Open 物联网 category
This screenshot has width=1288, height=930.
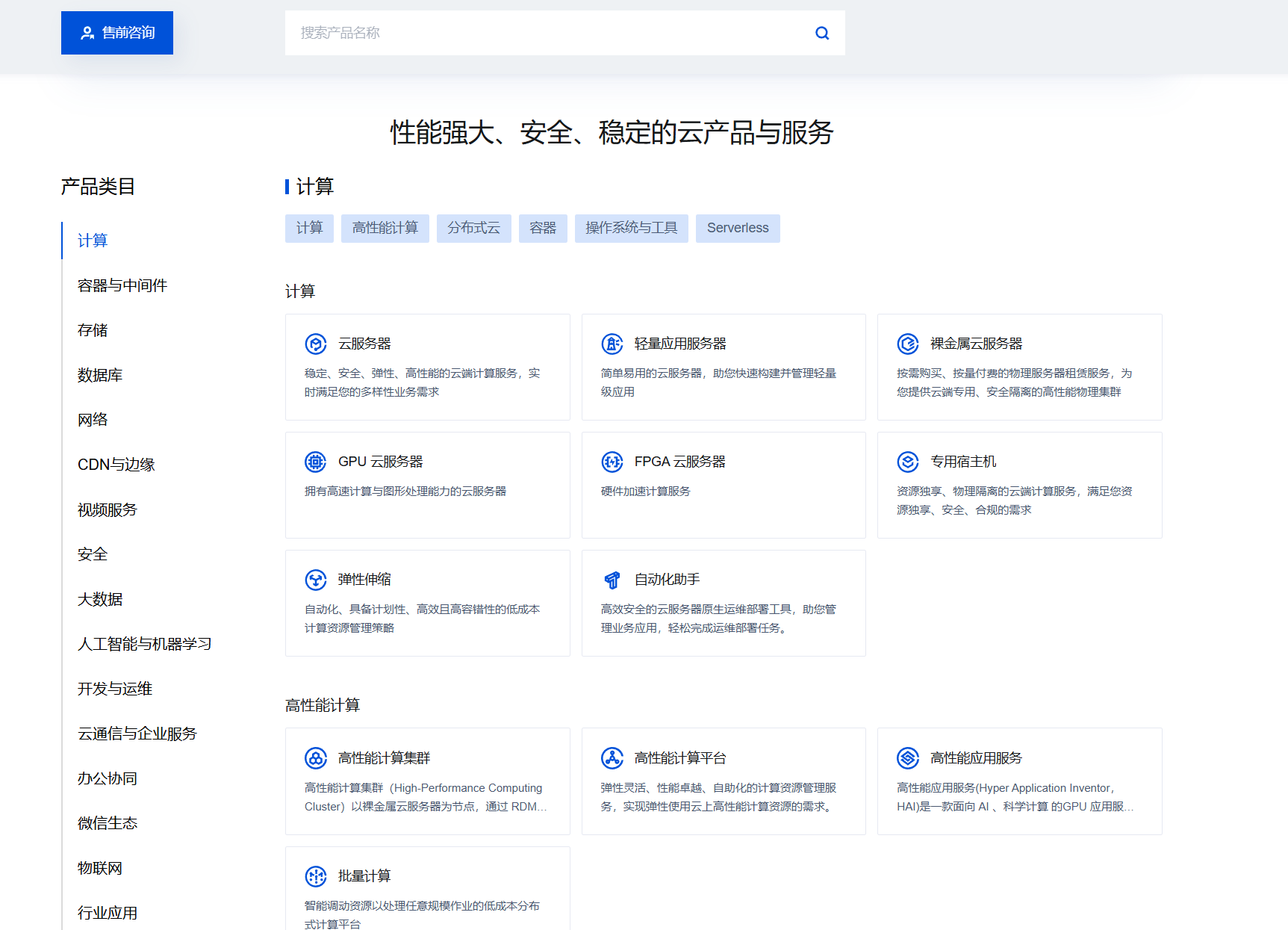[100, 868]
